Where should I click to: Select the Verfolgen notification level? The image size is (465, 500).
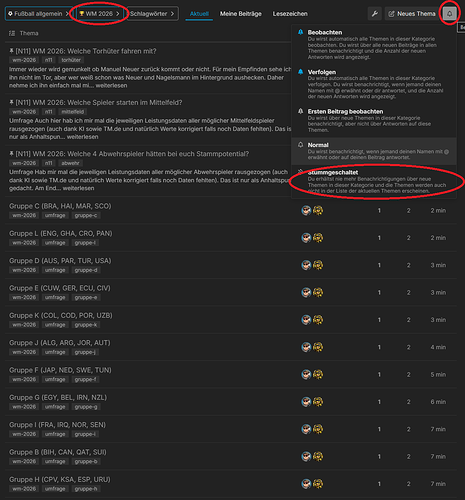[374, 84]
